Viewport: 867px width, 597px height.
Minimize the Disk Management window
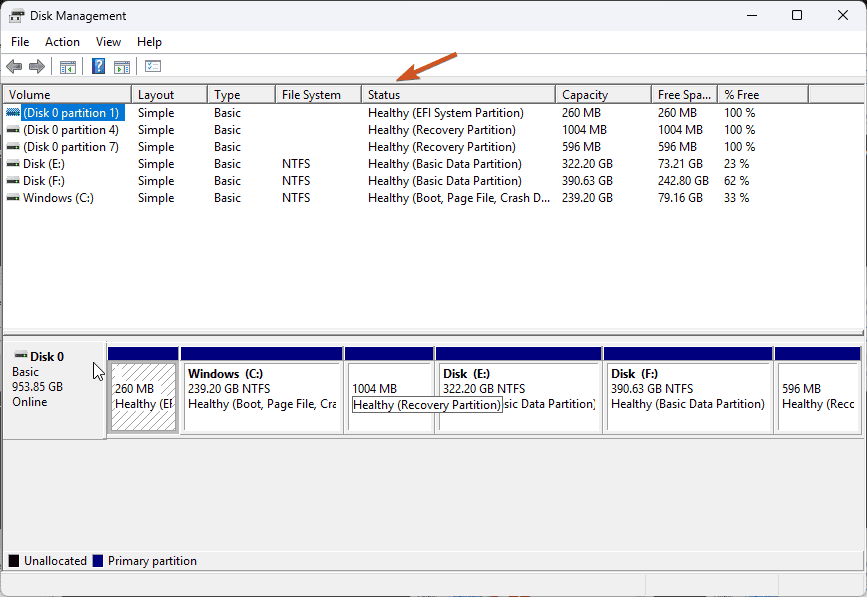pos(751,15)
